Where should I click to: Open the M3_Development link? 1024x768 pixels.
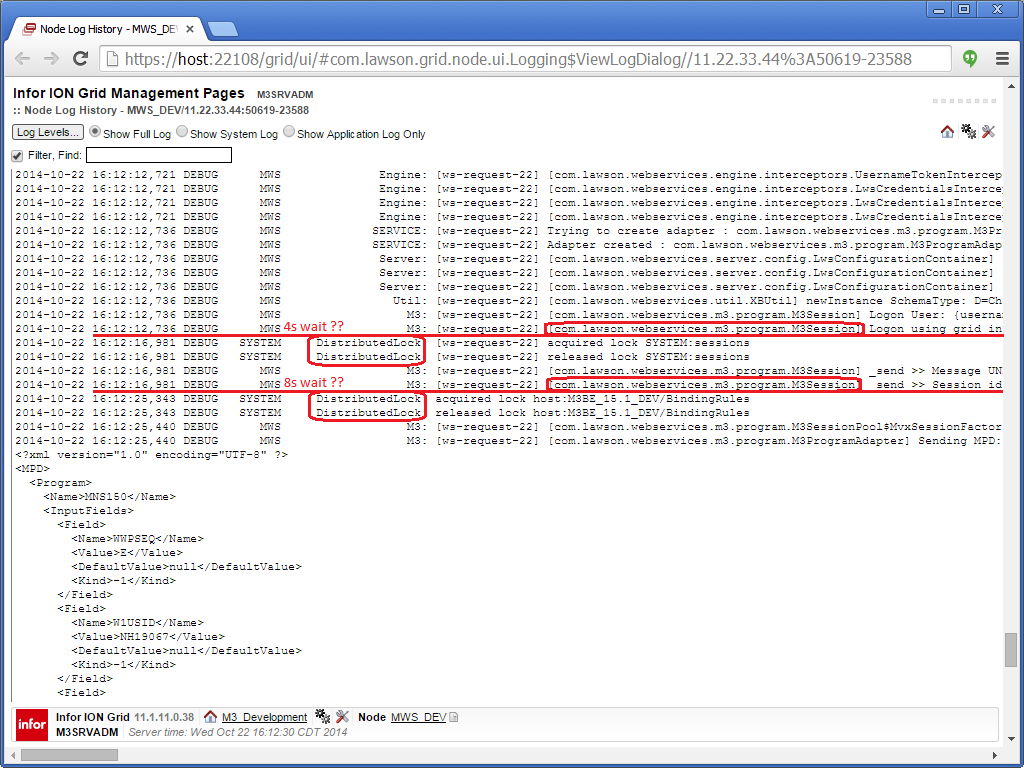coord(264,717)
